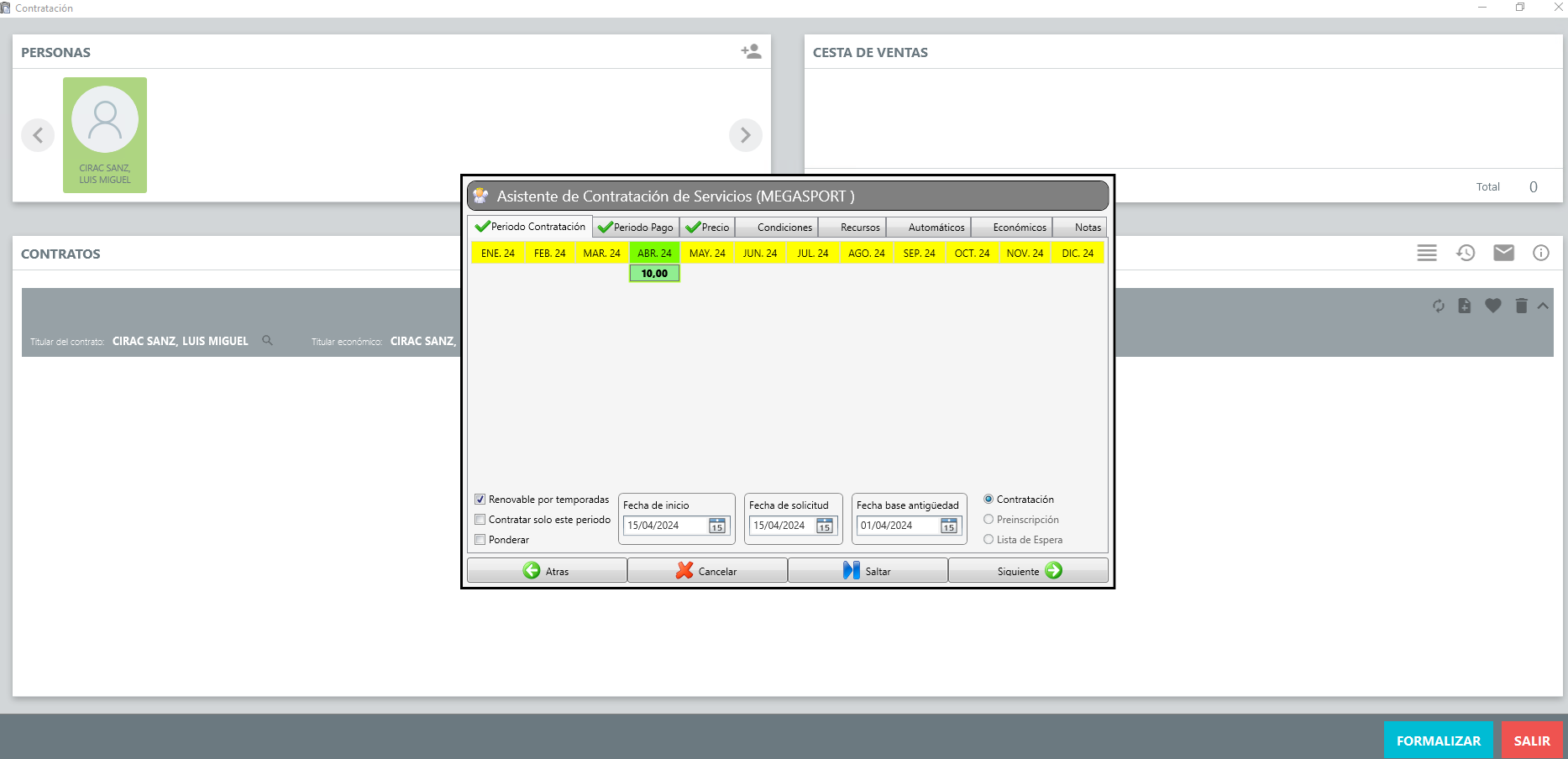Open calendar picker for Fecha de solicitud
1568x759 pixels.
825,526
